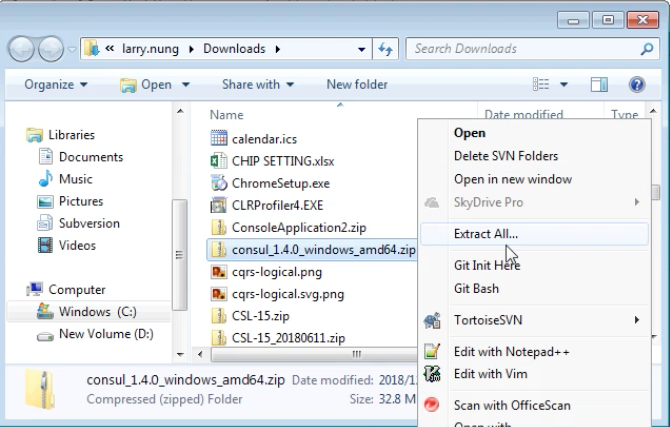Screen dimensions: 670x427
Task: Click the horizontal scrollbar left arrow
Action: pyautogui.click(x=200, y=354)
